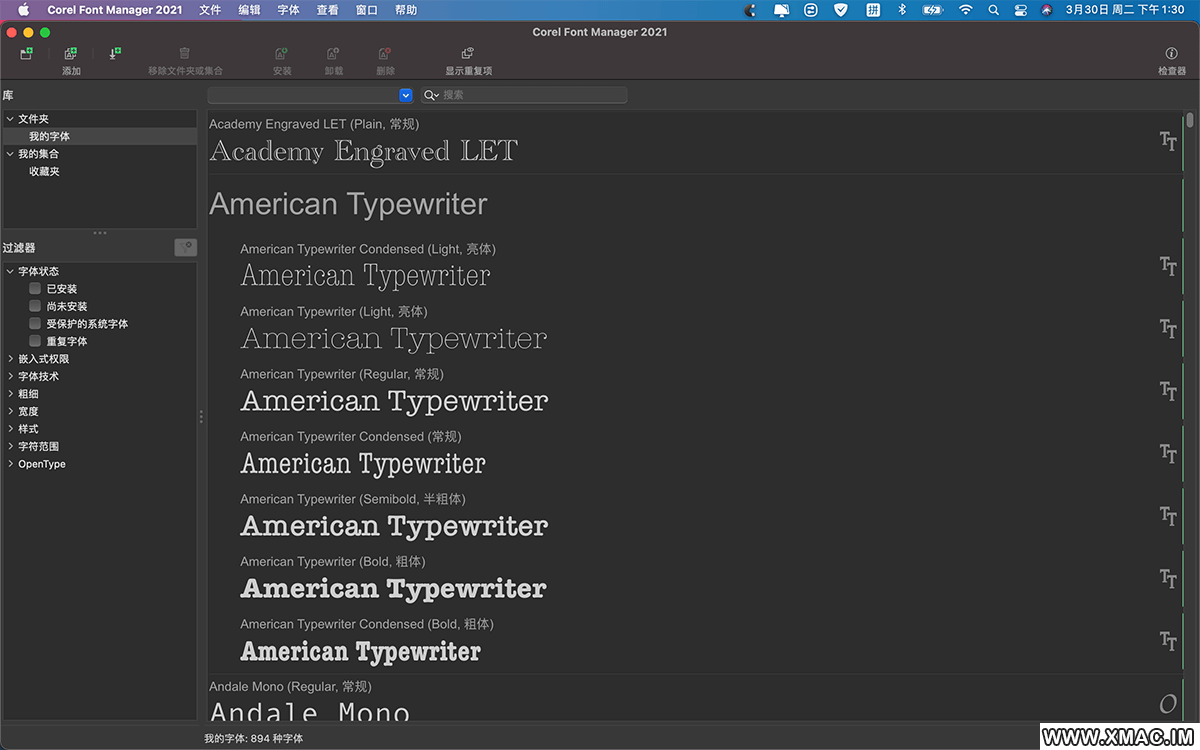Collapse the 字体状态 filter group
Screen dimensions: 1200x750
[x=10, y=271]
